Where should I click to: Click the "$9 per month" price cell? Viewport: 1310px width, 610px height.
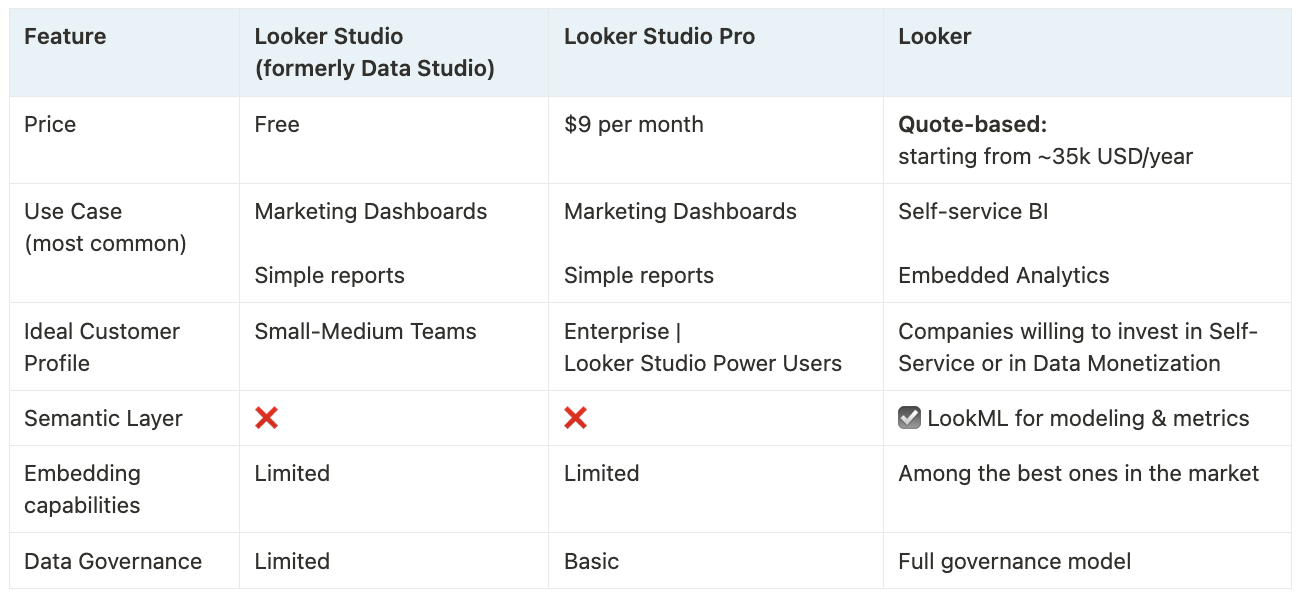[633, 125]
